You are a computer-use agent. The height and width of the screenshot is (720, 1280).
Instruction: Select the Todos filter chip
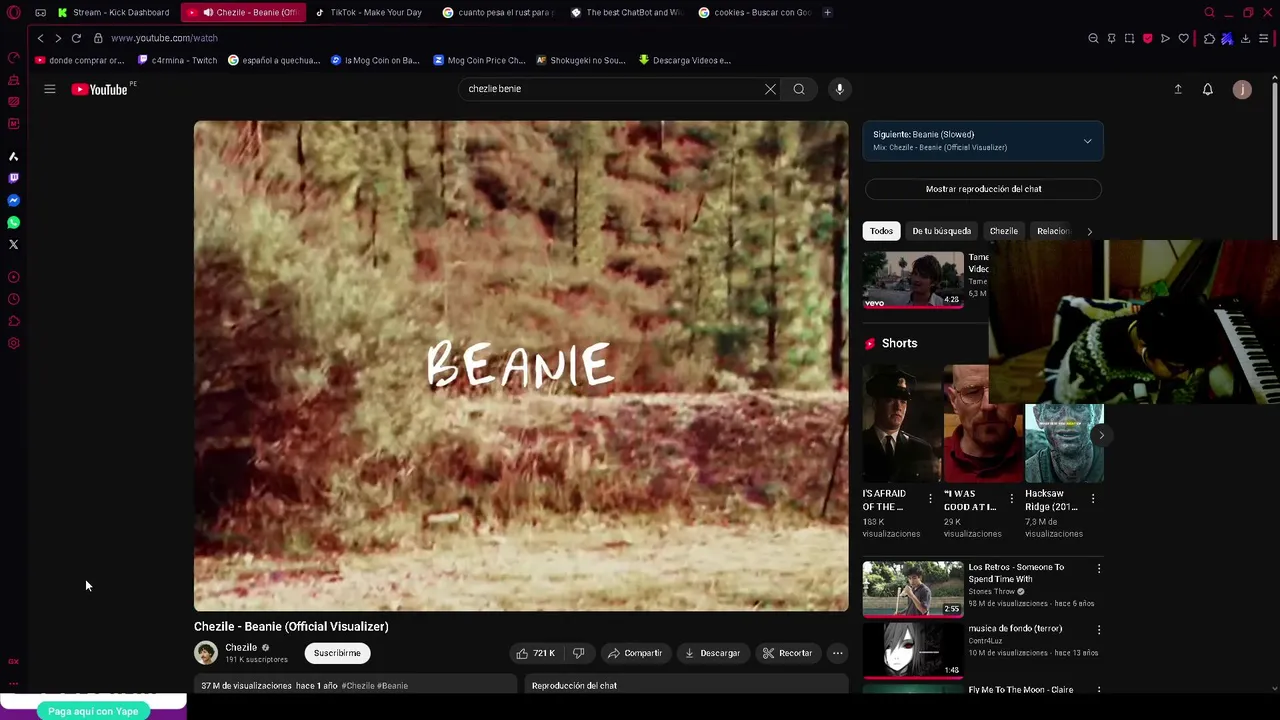click(881, 231)
